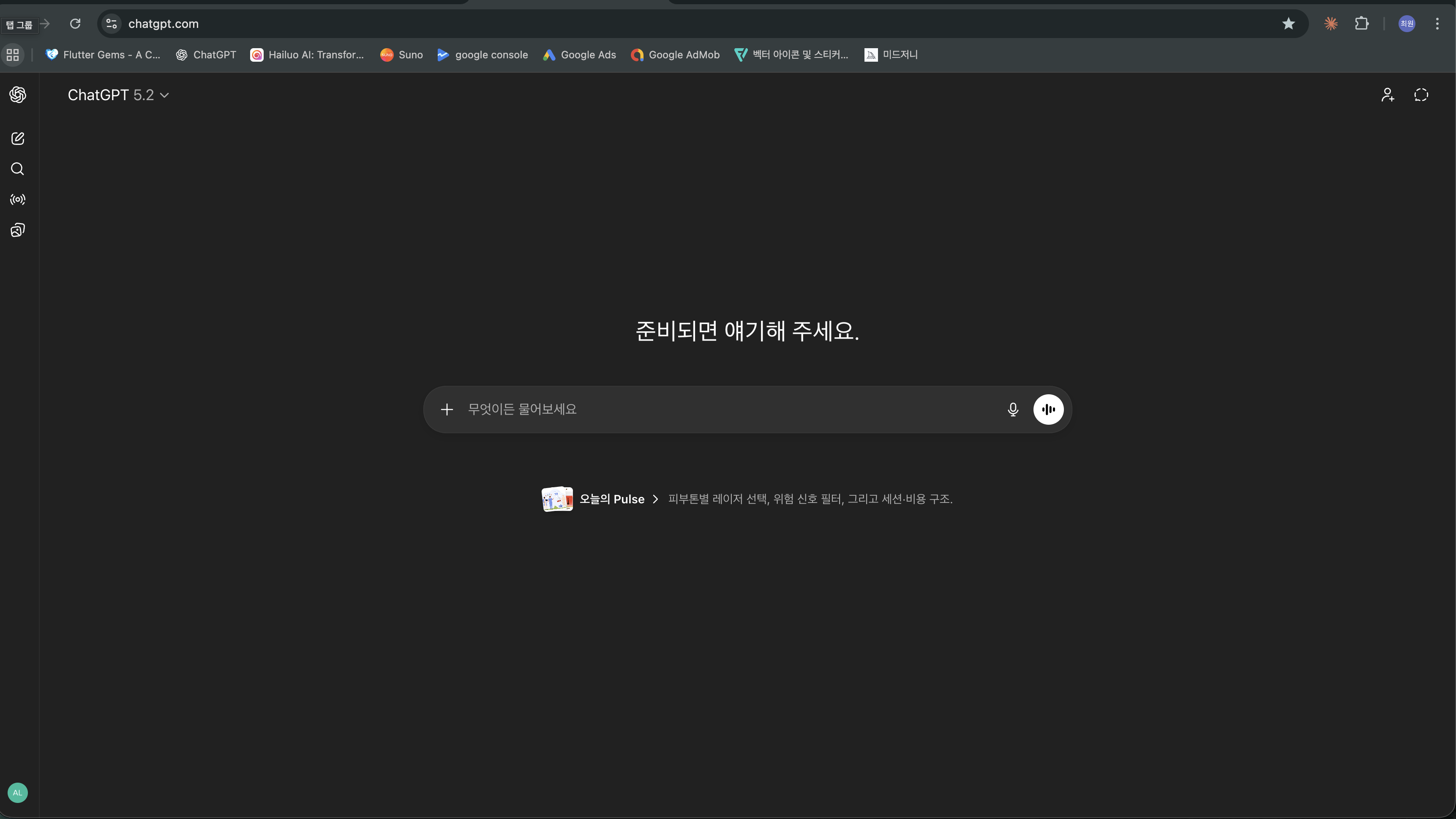Viewport: 1456px width, 819px height.
Task: Open the browser extensions menu
Action: coord(1362,24)
